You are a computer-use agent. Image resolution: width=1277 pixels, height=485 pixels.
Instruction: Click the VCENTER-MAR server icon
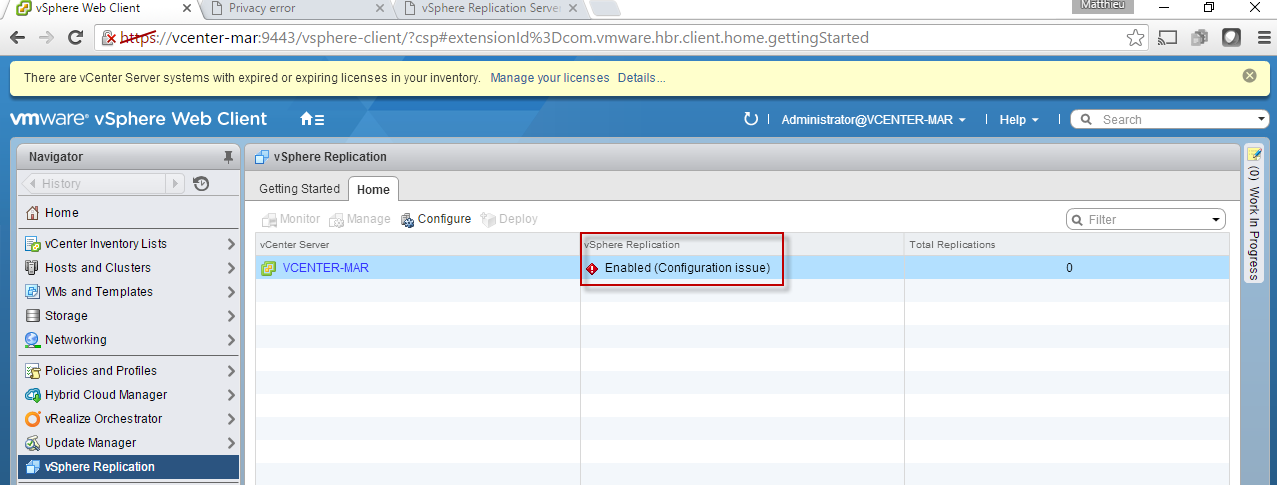click(x=268, y=268)
